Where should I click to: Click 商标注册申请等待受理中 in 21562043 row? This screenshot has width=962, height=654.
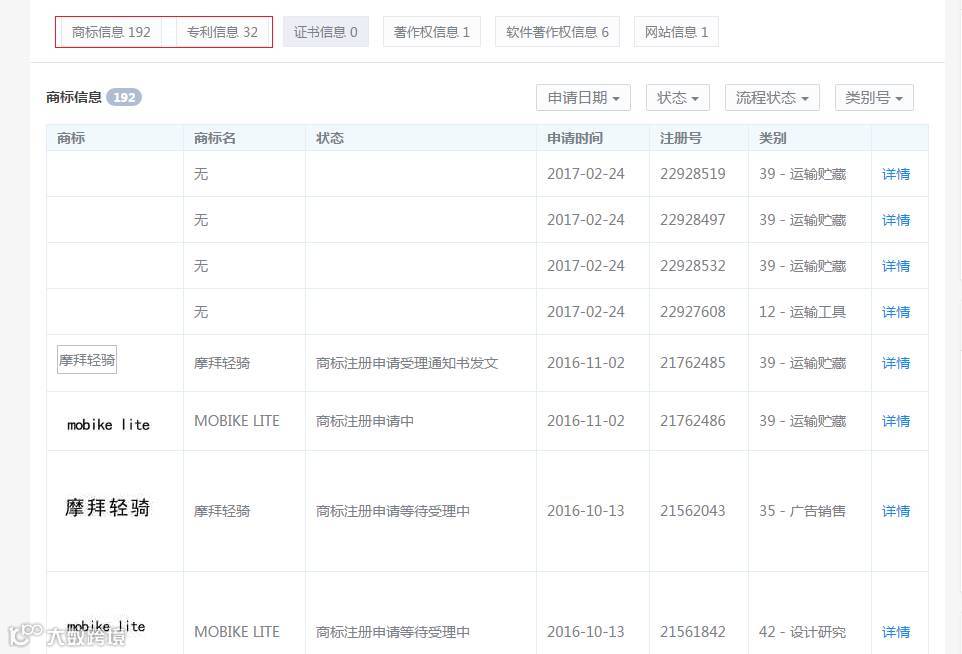393,511
